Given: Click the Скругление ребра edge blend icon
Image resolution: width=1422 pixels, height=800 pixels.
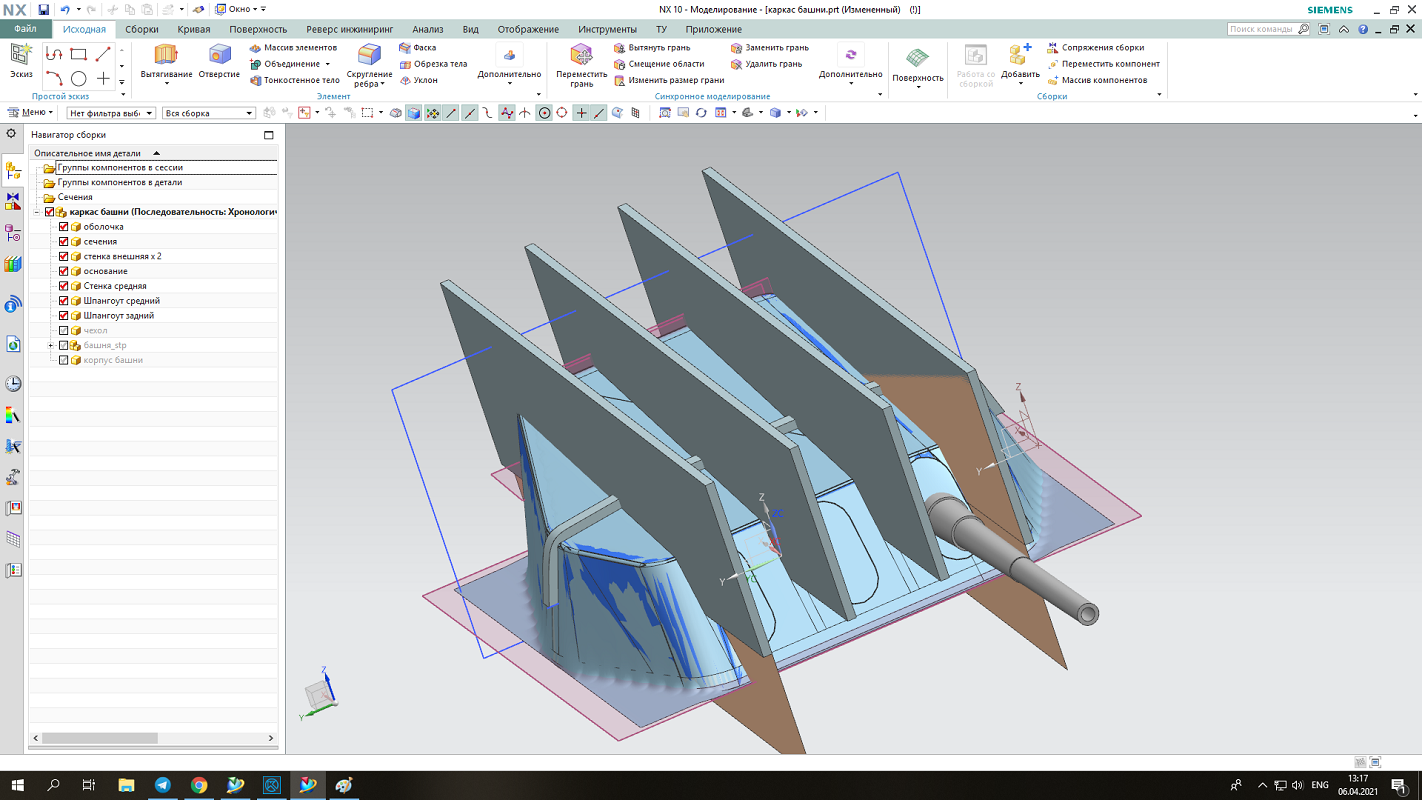Looking at the screenshot, I should 369,55.
